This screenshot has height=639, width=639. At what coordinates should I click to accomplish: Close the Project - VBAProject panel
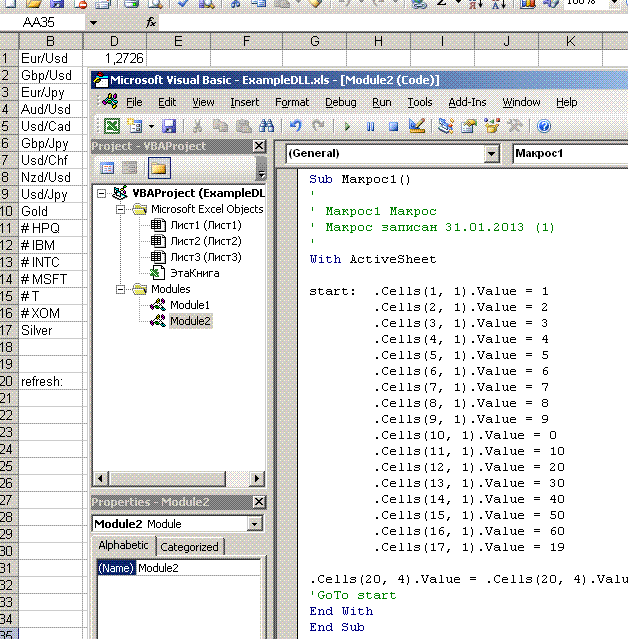(x=259, y=146)
